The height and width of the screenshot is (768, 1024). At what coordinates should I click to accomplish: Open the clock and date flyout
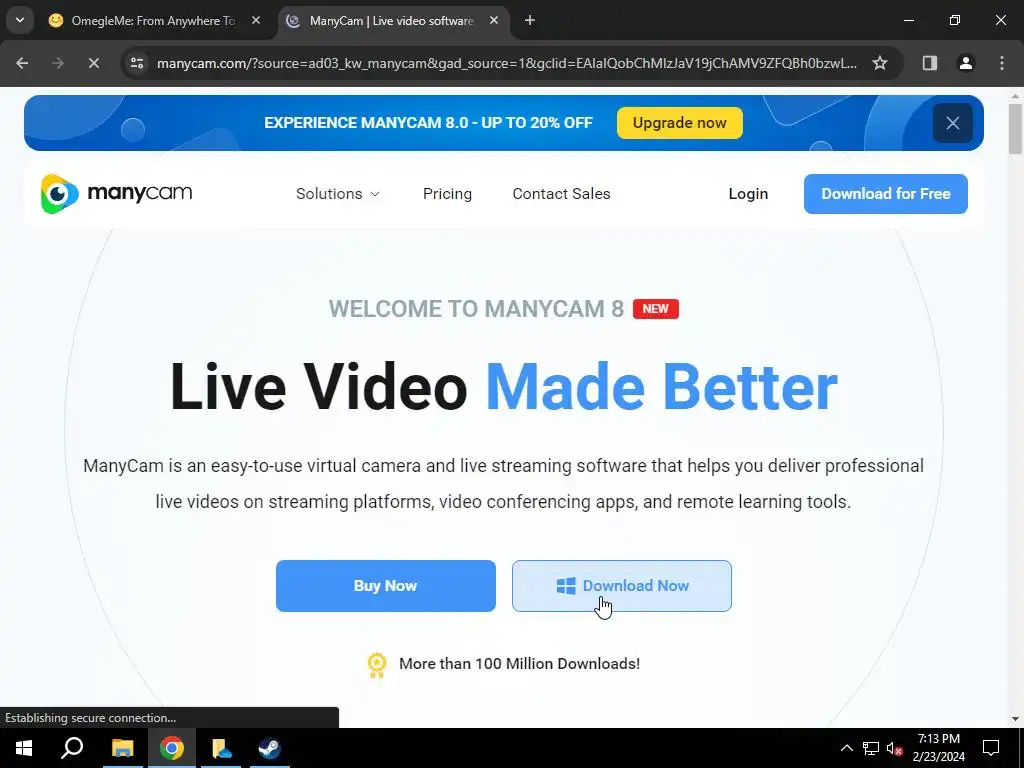tap(938, 748)
